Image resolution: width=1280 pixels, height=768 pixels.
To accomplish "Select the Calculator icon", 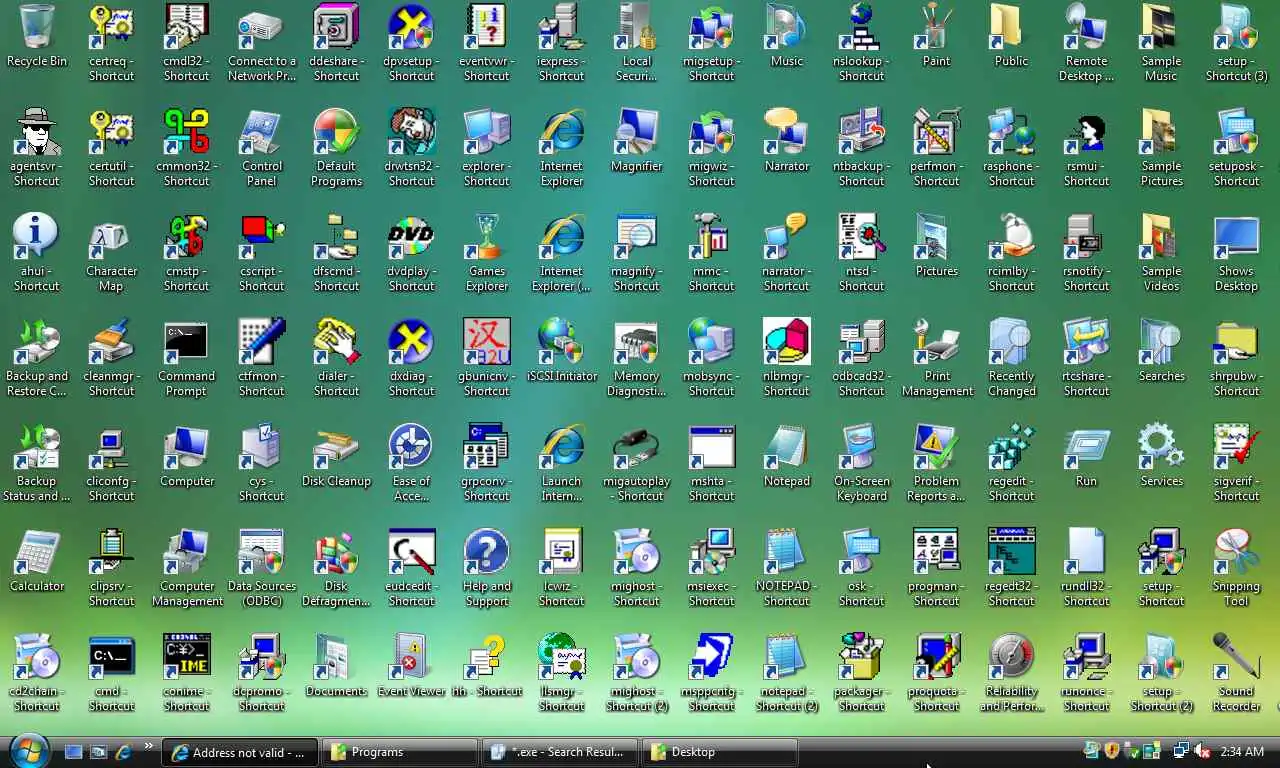I will (37, 552).
